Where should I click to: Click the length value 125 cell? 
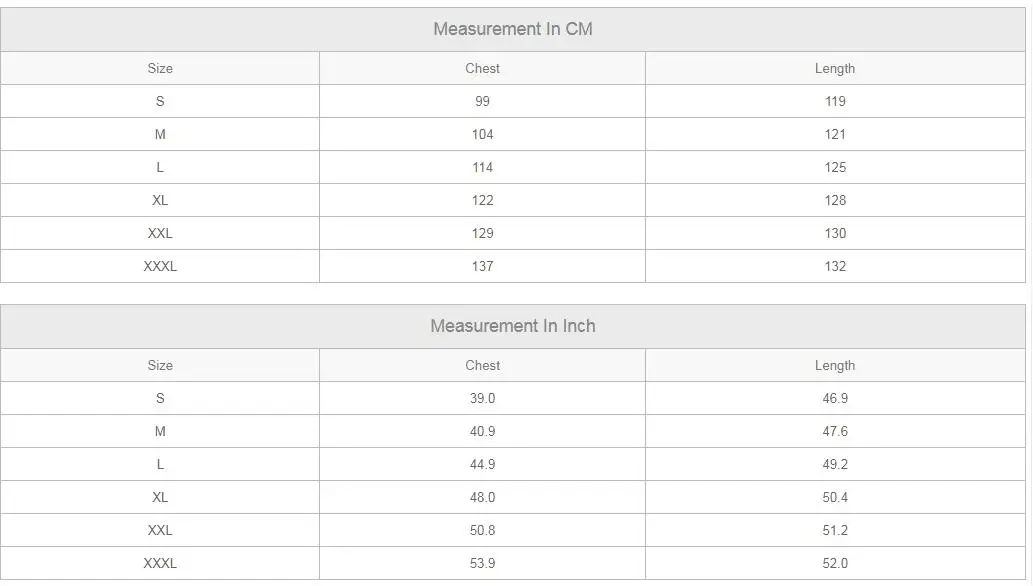click(x=835, y=167)
